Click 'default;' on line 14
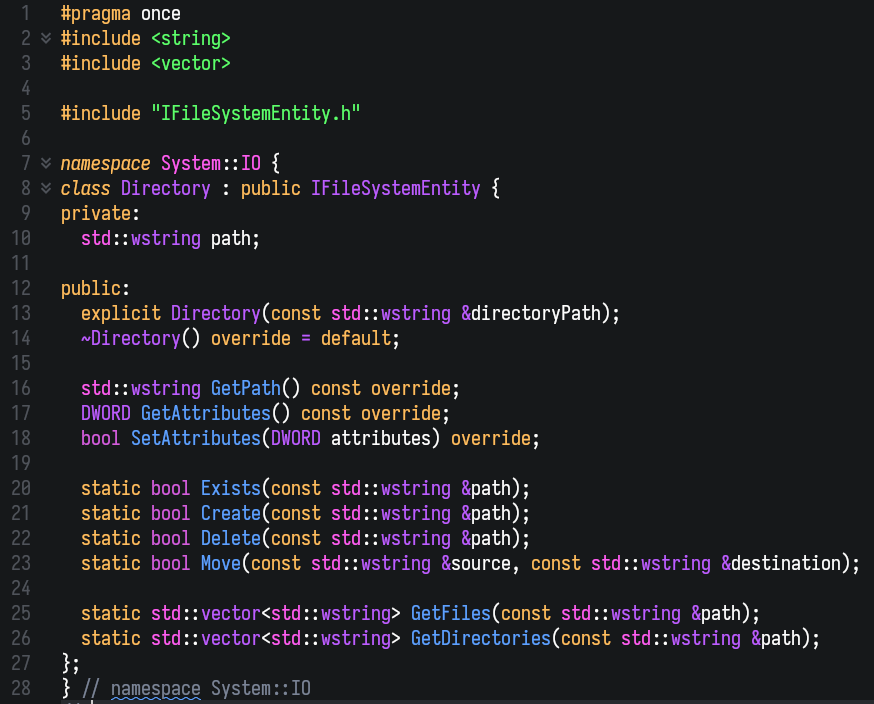Viewport: 874px width, 704px height. [361, 338]
